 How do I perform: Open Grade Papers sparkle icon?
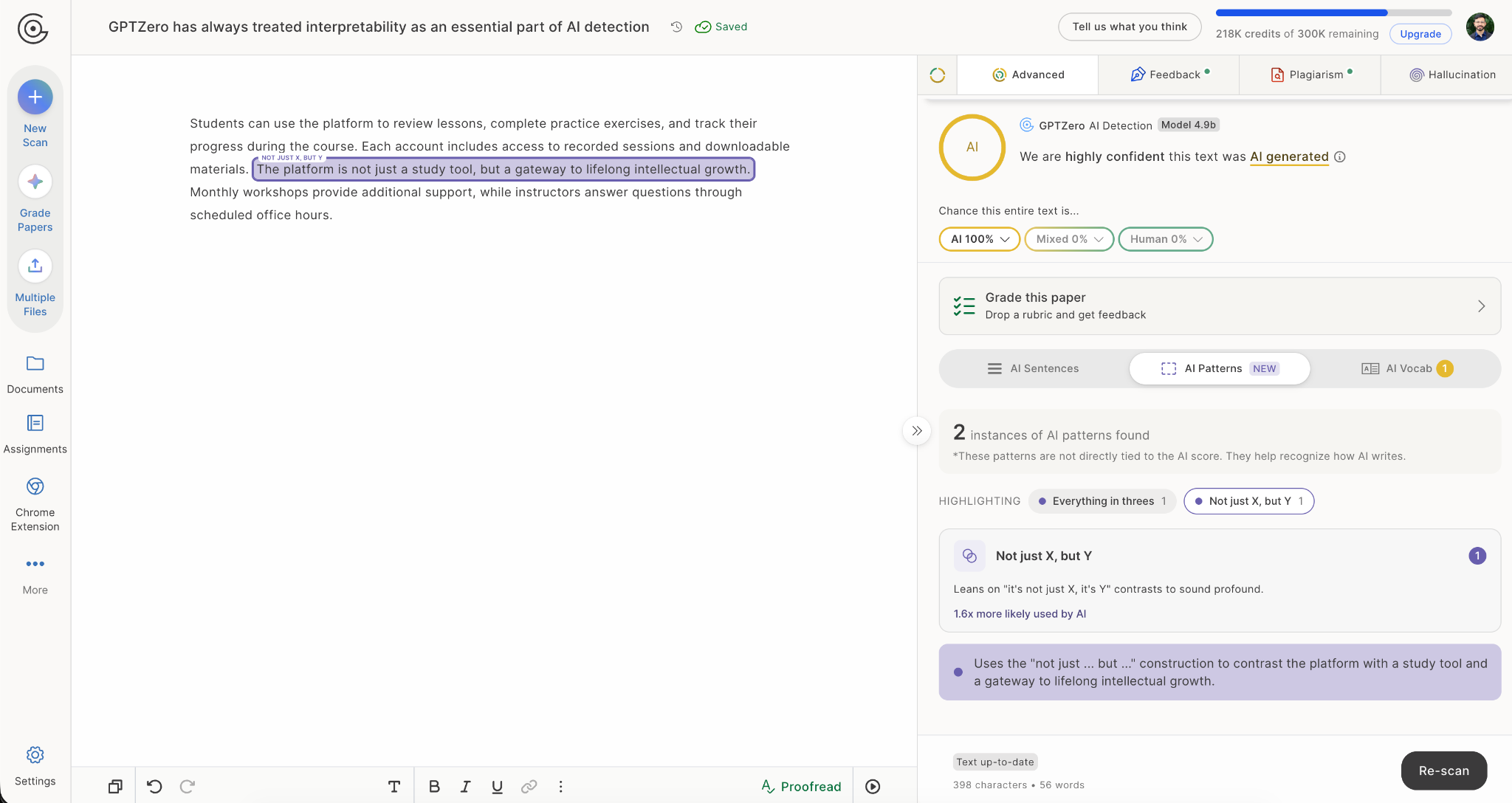[35, 182]
